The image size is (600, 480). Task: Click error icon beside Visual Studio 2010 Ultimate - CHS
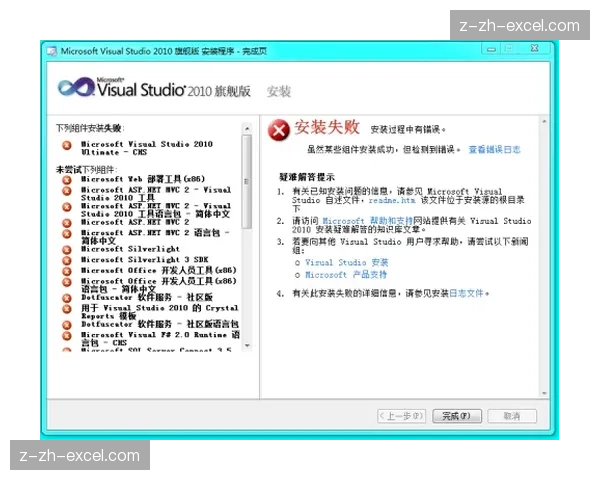coord(67,145)
